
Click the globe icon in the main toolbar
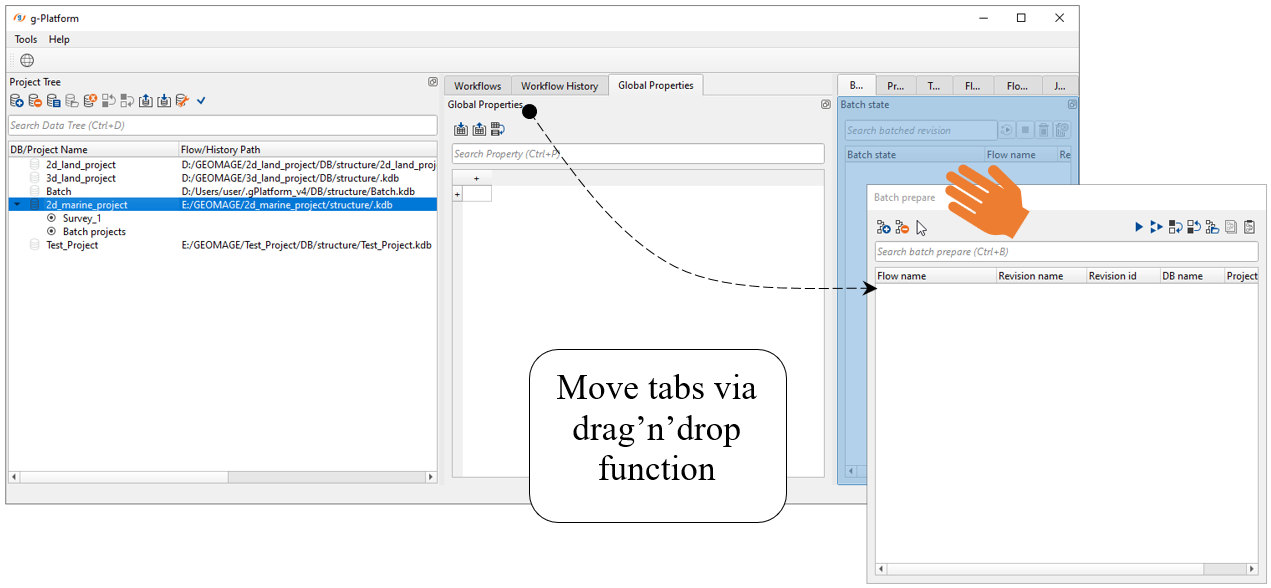(x=27, y=60)
